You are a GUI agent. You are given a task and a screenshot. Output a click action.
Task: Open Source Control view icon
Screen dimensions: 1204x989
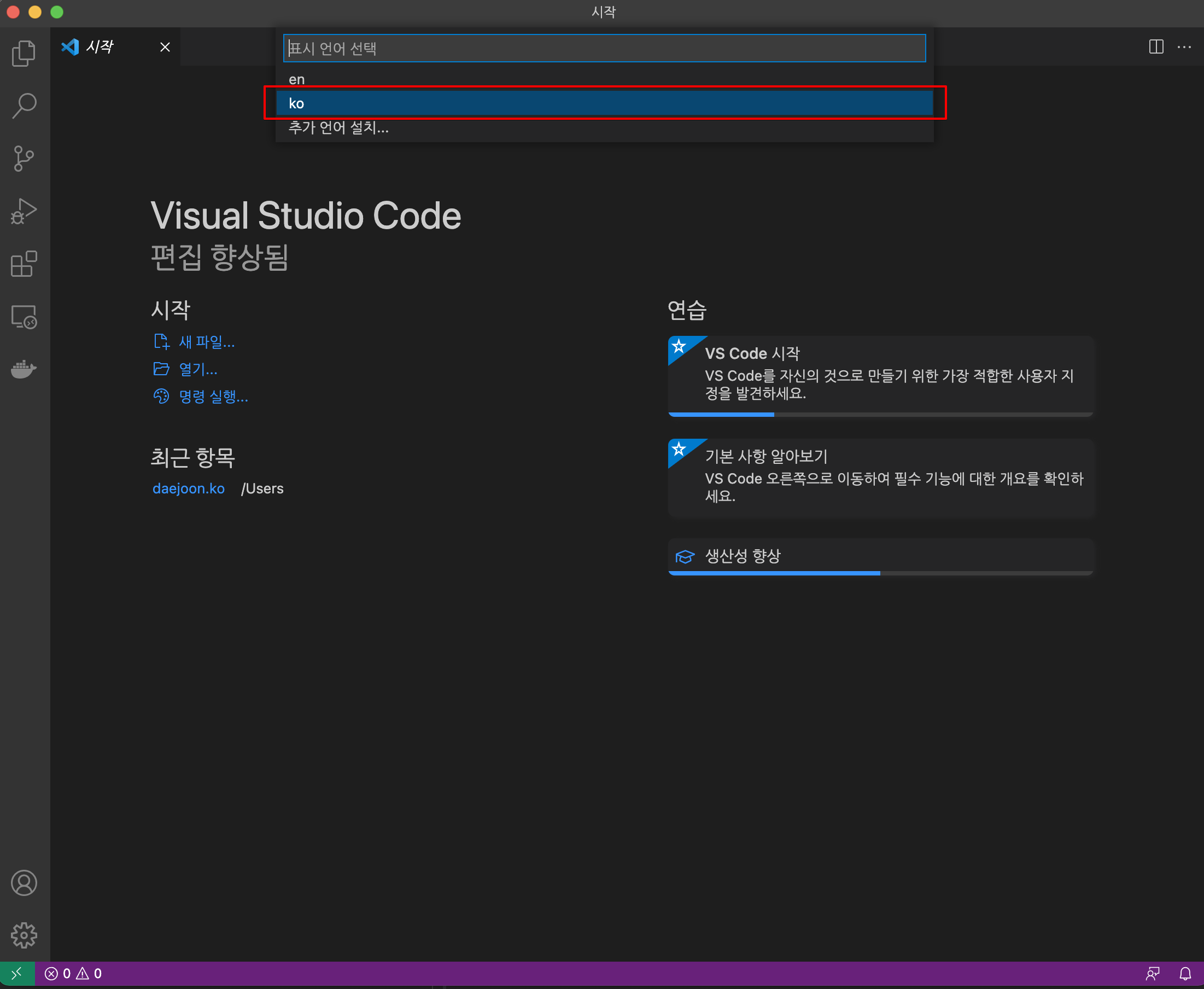point(24,159)
